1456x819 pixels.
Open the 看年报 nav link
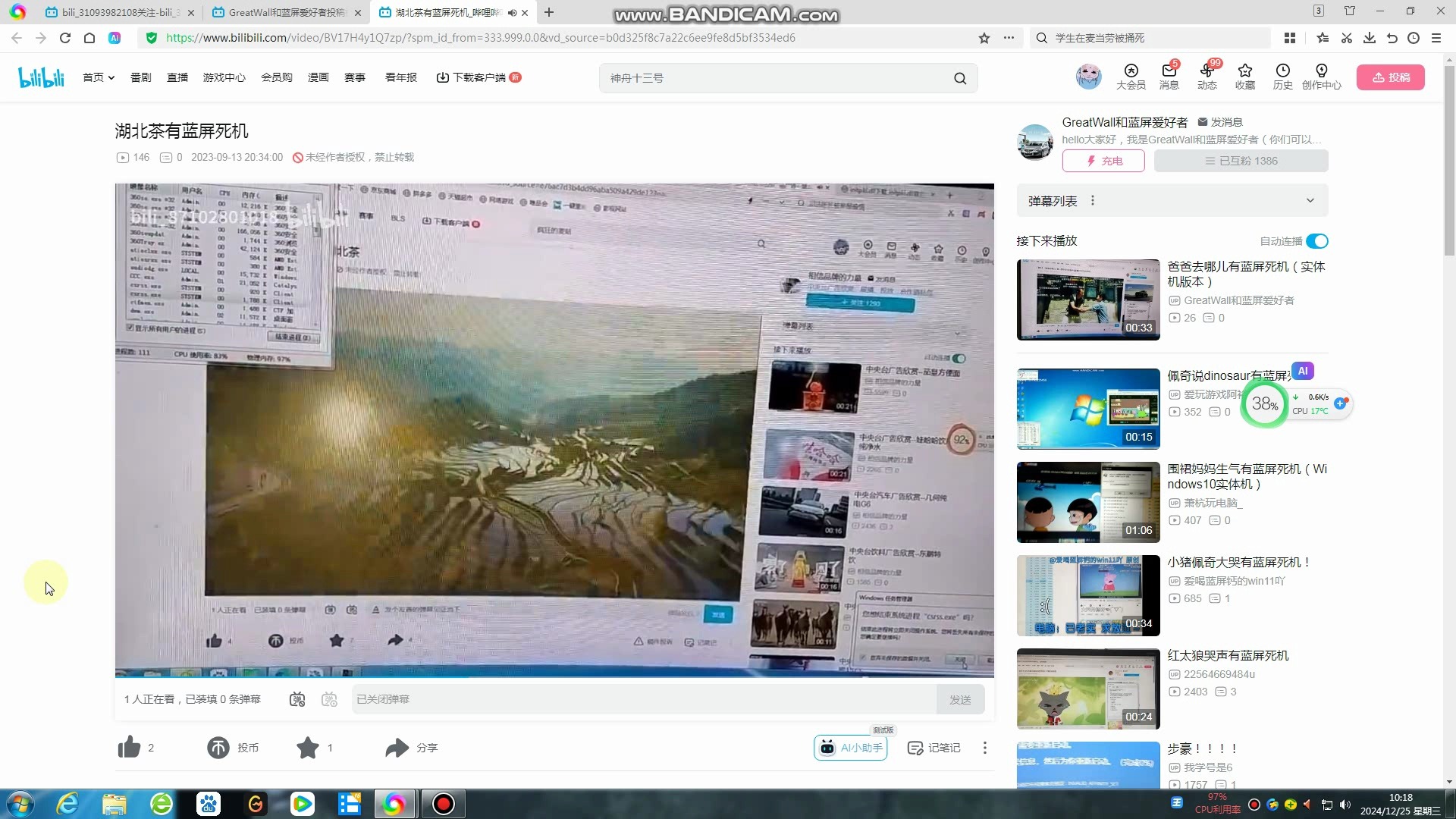(401, 77)
